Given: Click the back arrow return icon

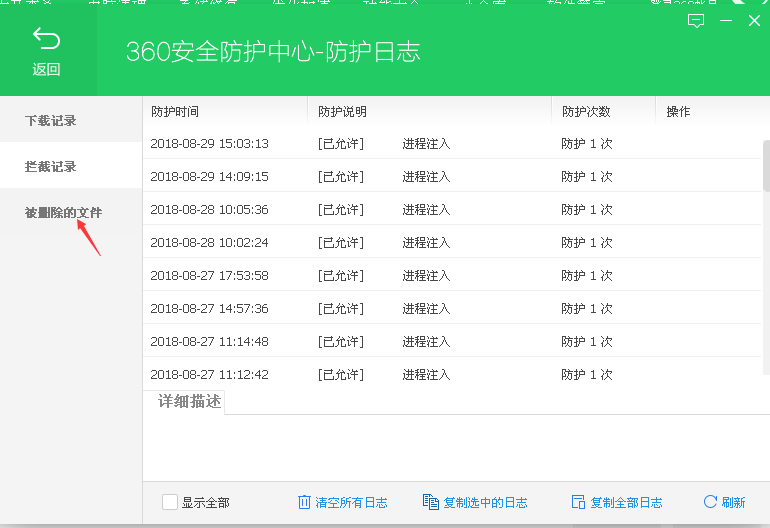Looking at the screenshot, I should pyautogui.click(x=46, y=39).
